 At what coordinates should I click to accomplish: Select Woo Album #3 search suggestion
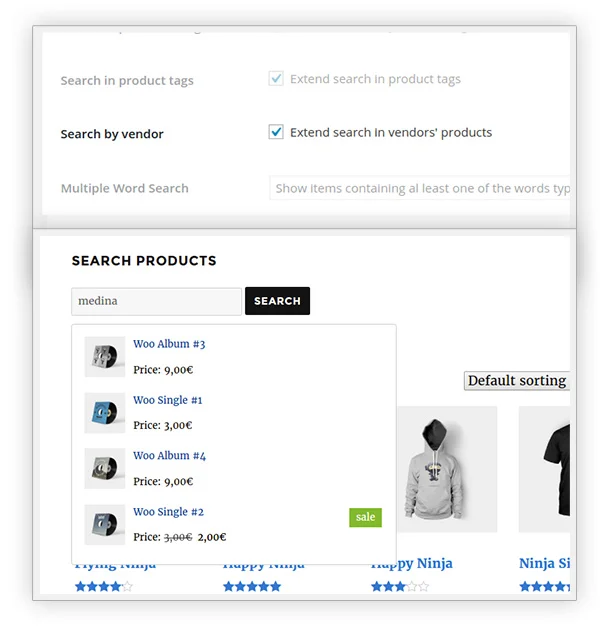(x=169, y=344)
